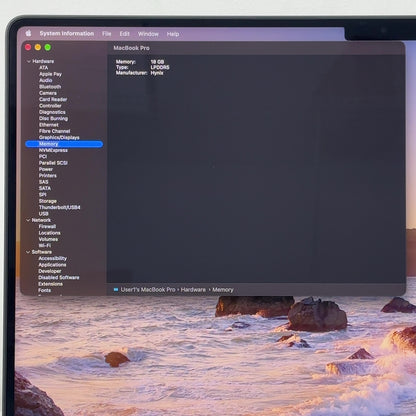Collapse the Software section chevron

pyautogui.click(x=28, y=252)
